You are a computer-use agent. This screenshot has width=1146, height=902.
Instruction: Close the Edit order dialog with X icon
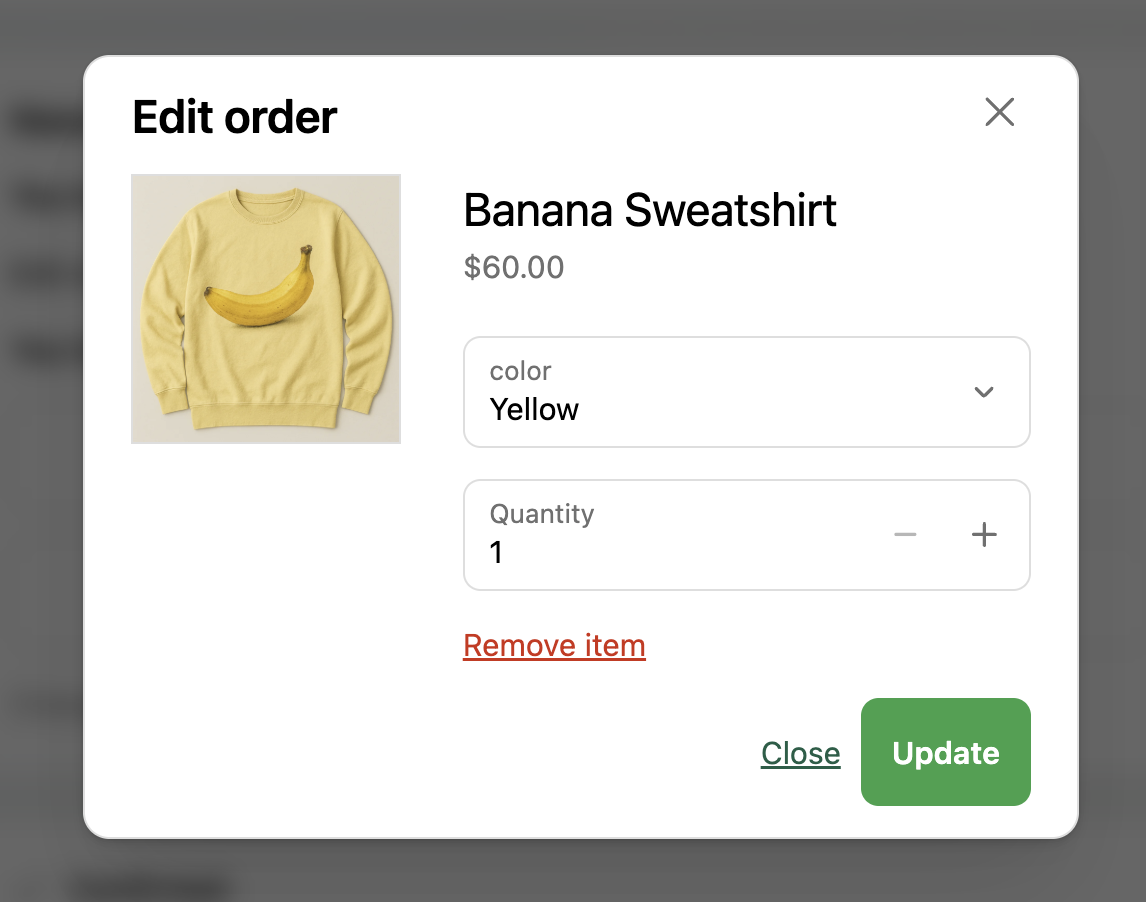pyautogui.click(x=999, y=112)
